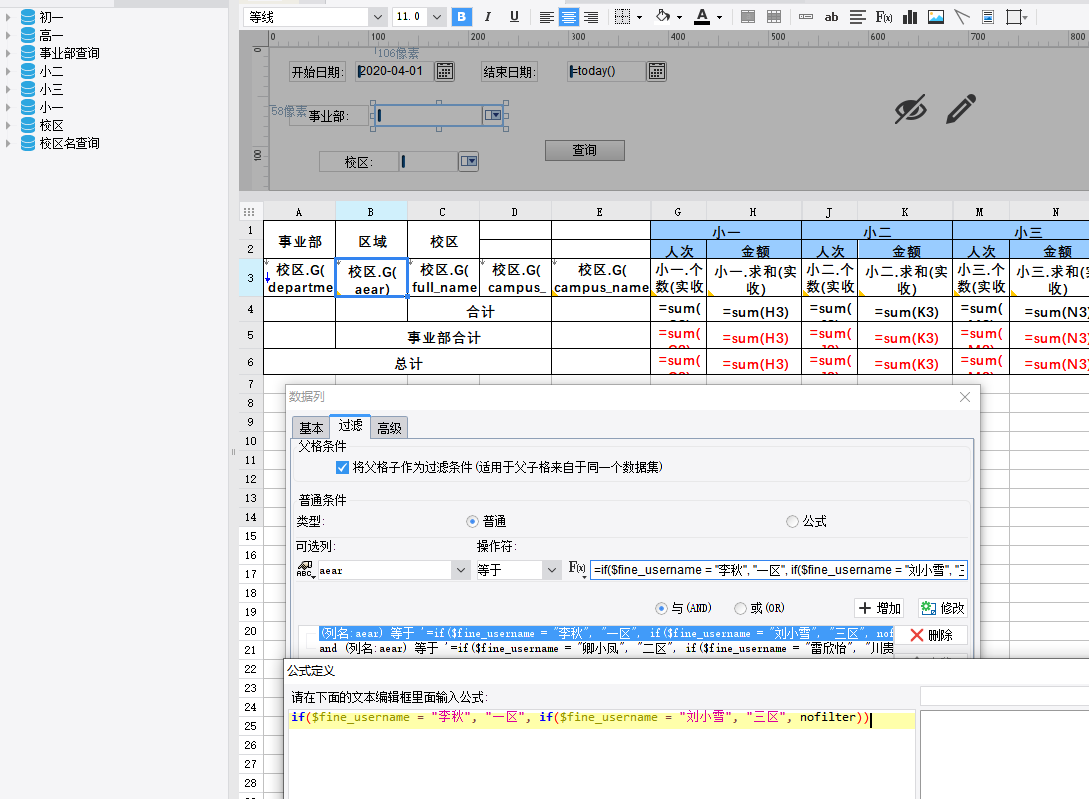Open the fill color dropdown arrow
The width and height of the screenshot is (1089, 799).
point(679,17)
